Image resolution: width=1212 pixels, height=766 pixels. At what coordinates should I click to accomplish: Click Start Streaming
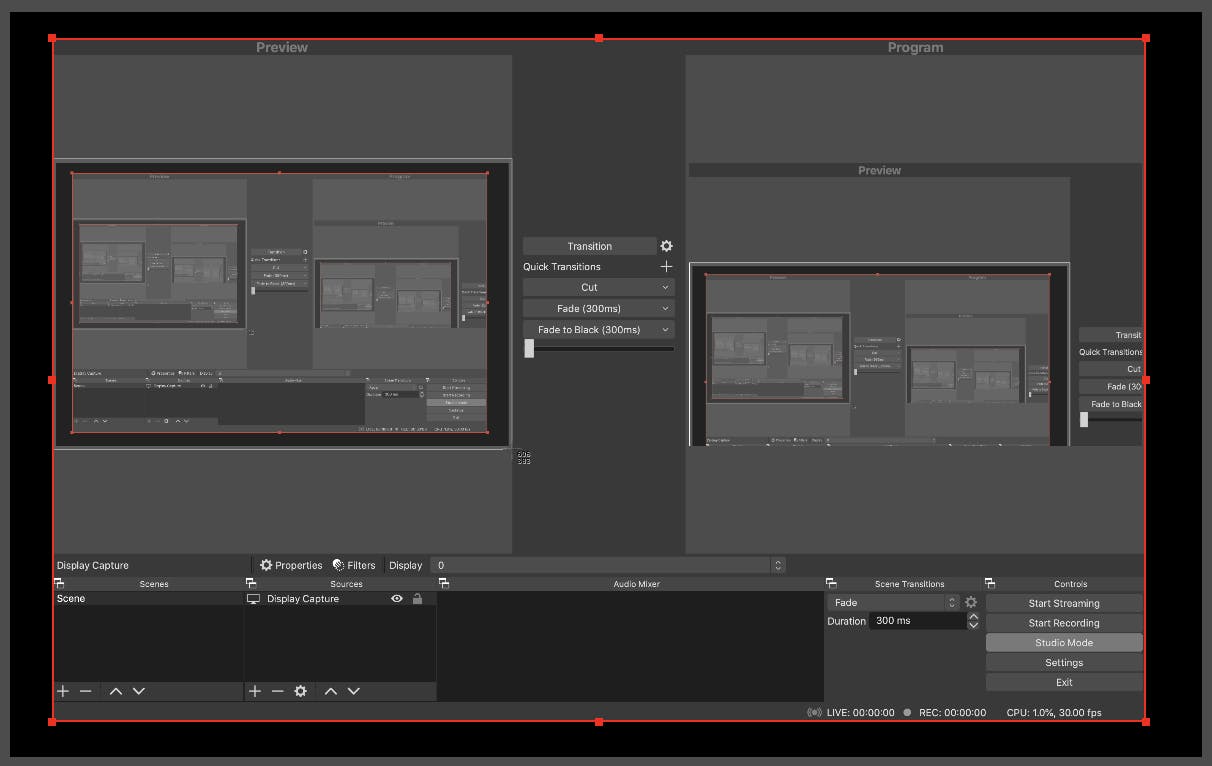[1064, 603]
